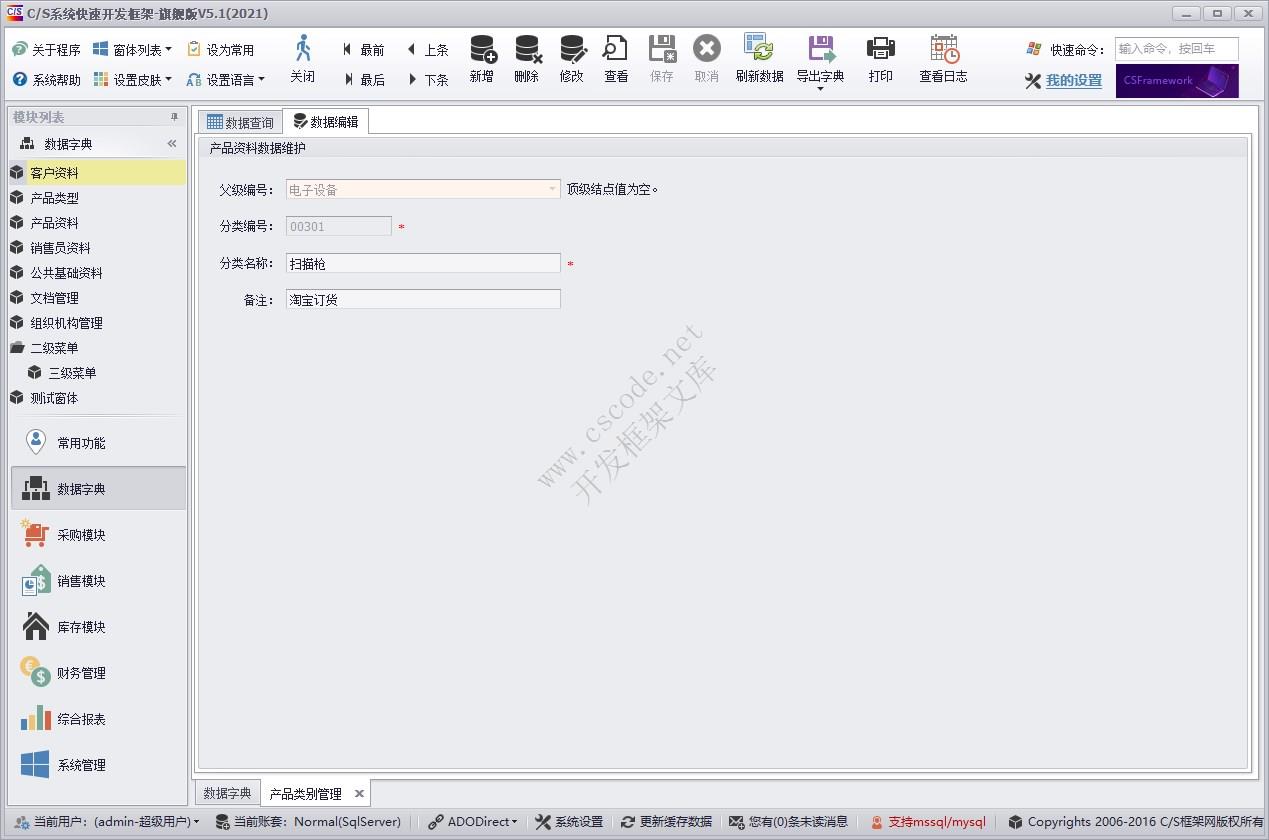Image resolution: width=1269 pixels, height=840 pixels.
Task: Click the 取消 icon to cancel editing
Action: [706, 60]
